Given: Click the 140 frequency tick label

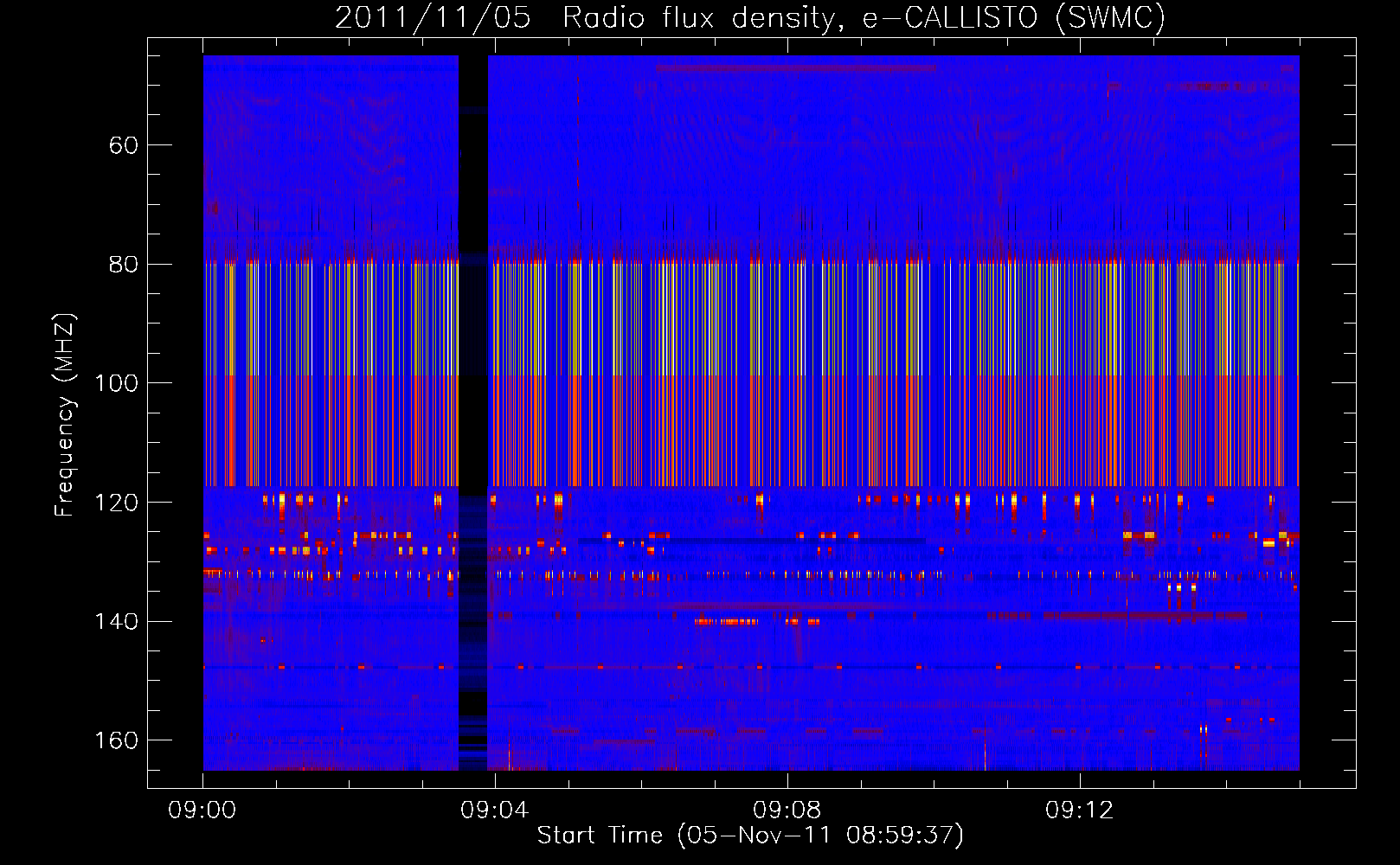Looking at the screenshot, I should click(116, 621).
